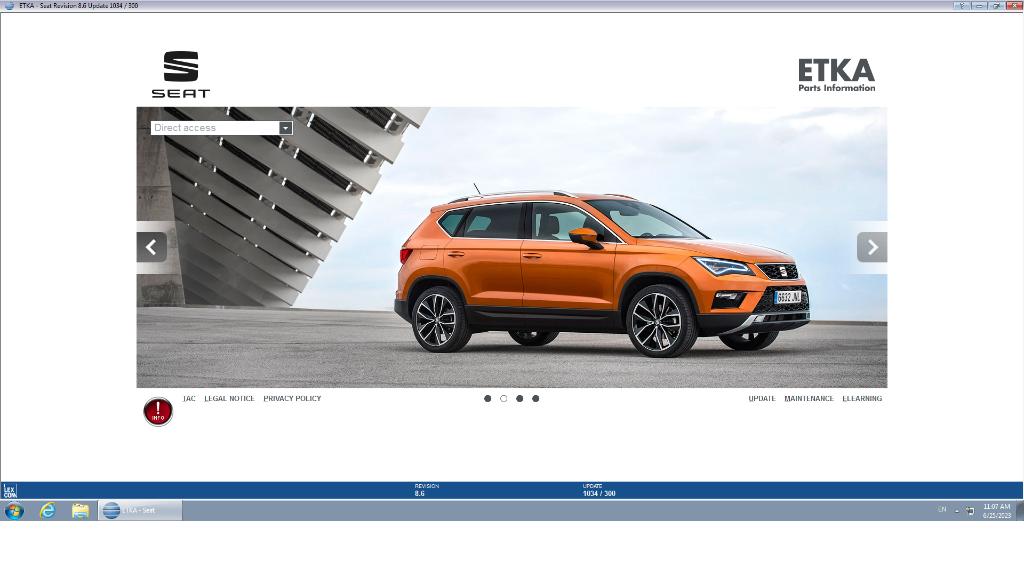Click the red INFO alert icon
1024x568 pixels.
click(x=158, y=411)
